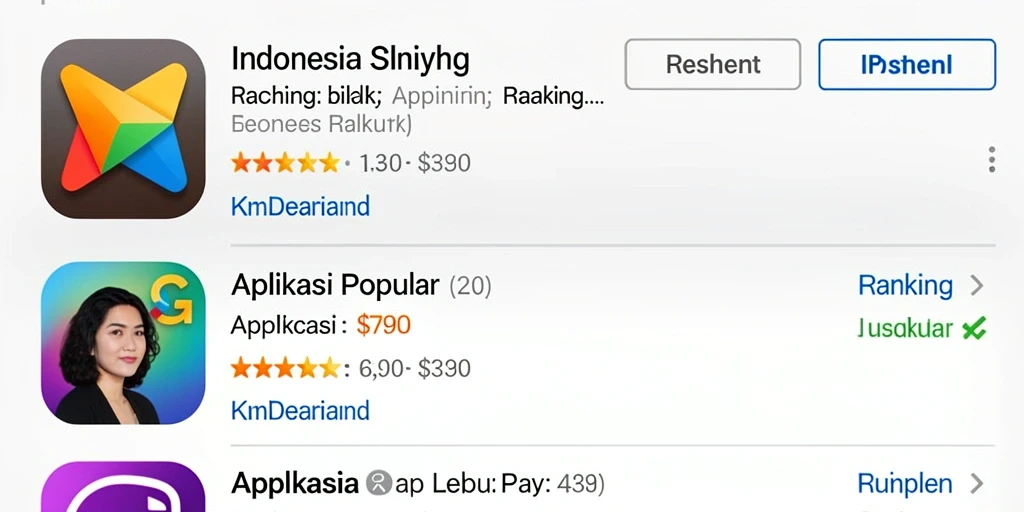Click the blue IPshenl button
This screenshot has width=1024, height=512.
pos(906,64)
